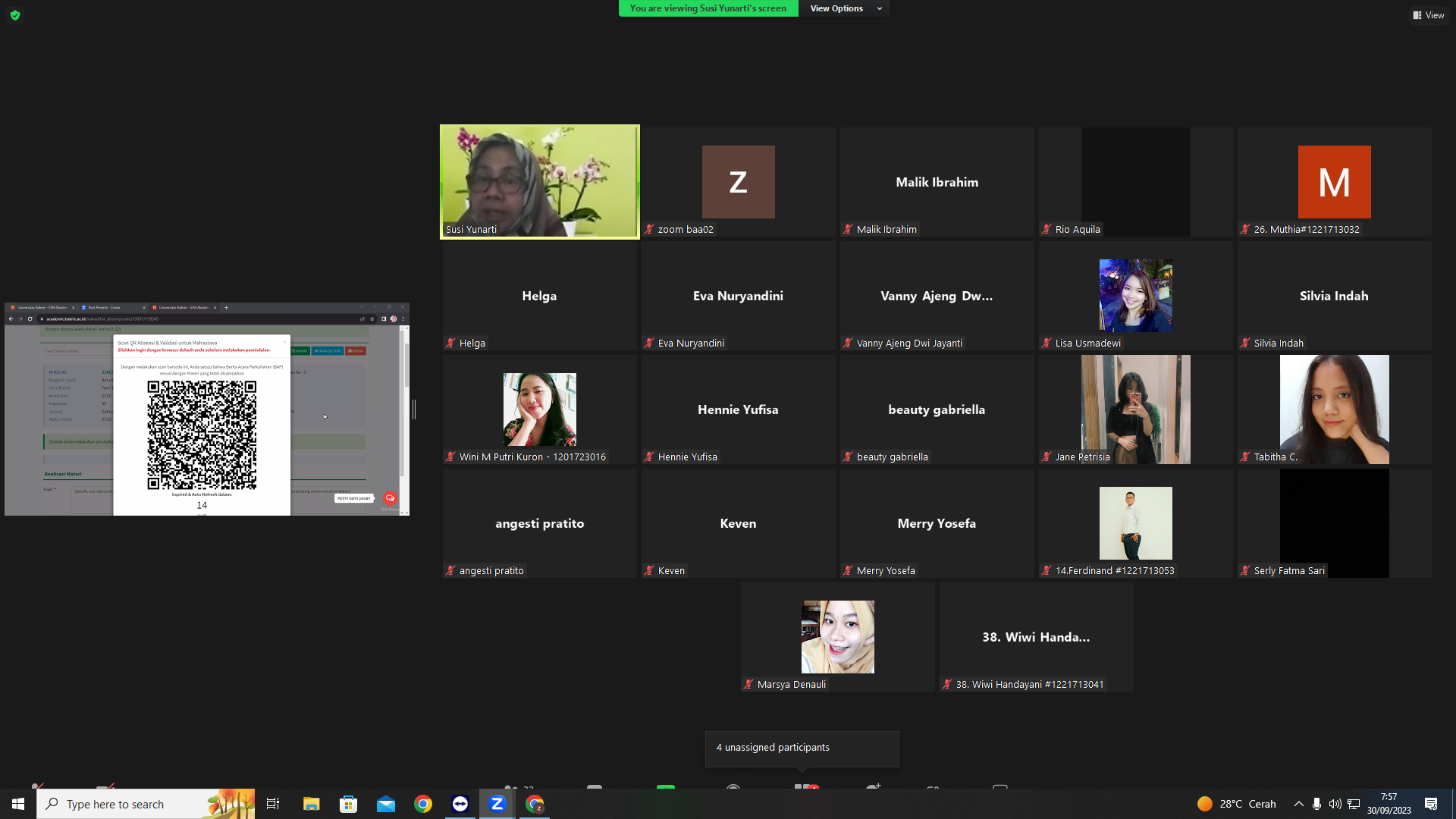The height and width of the screenshot is (819, 1456).
Task: Switch to the Post Peserta - Zoom browser tab
Action: [x=111, y=308]
